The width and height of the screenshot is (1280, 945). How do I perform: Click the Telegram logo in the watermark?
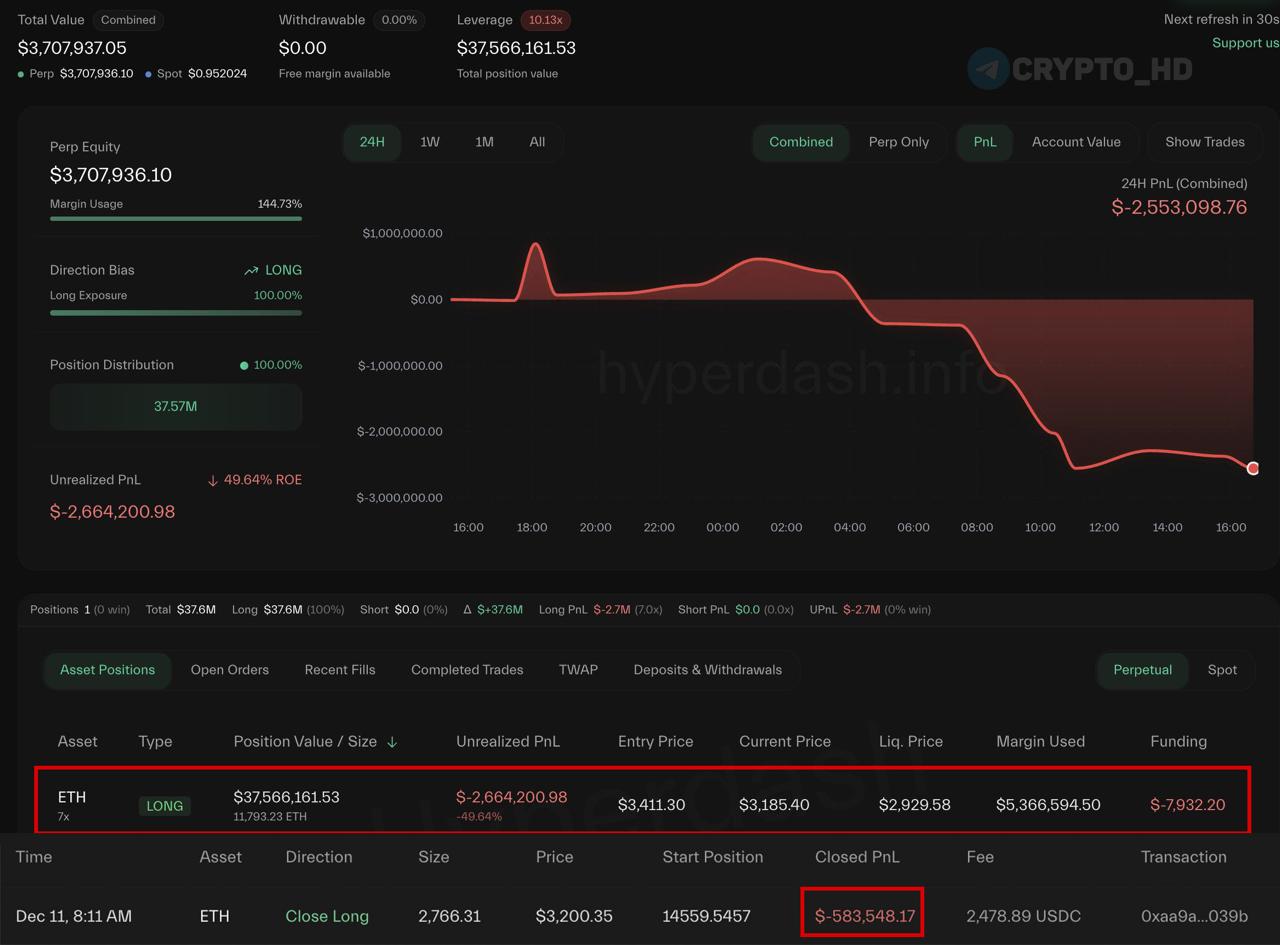tap(988, 69)
